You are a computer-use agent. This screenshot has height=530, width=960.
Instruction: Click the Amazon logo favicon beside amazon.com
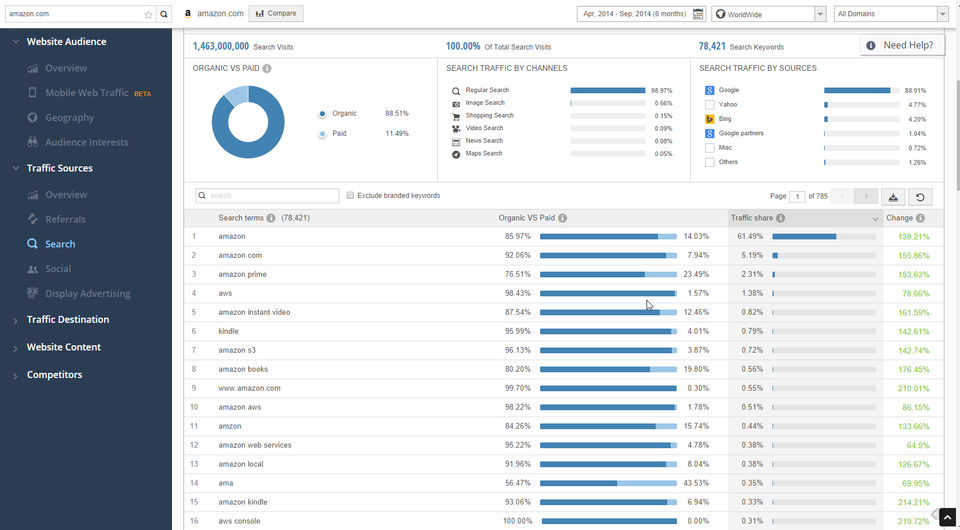click(188, 13)
